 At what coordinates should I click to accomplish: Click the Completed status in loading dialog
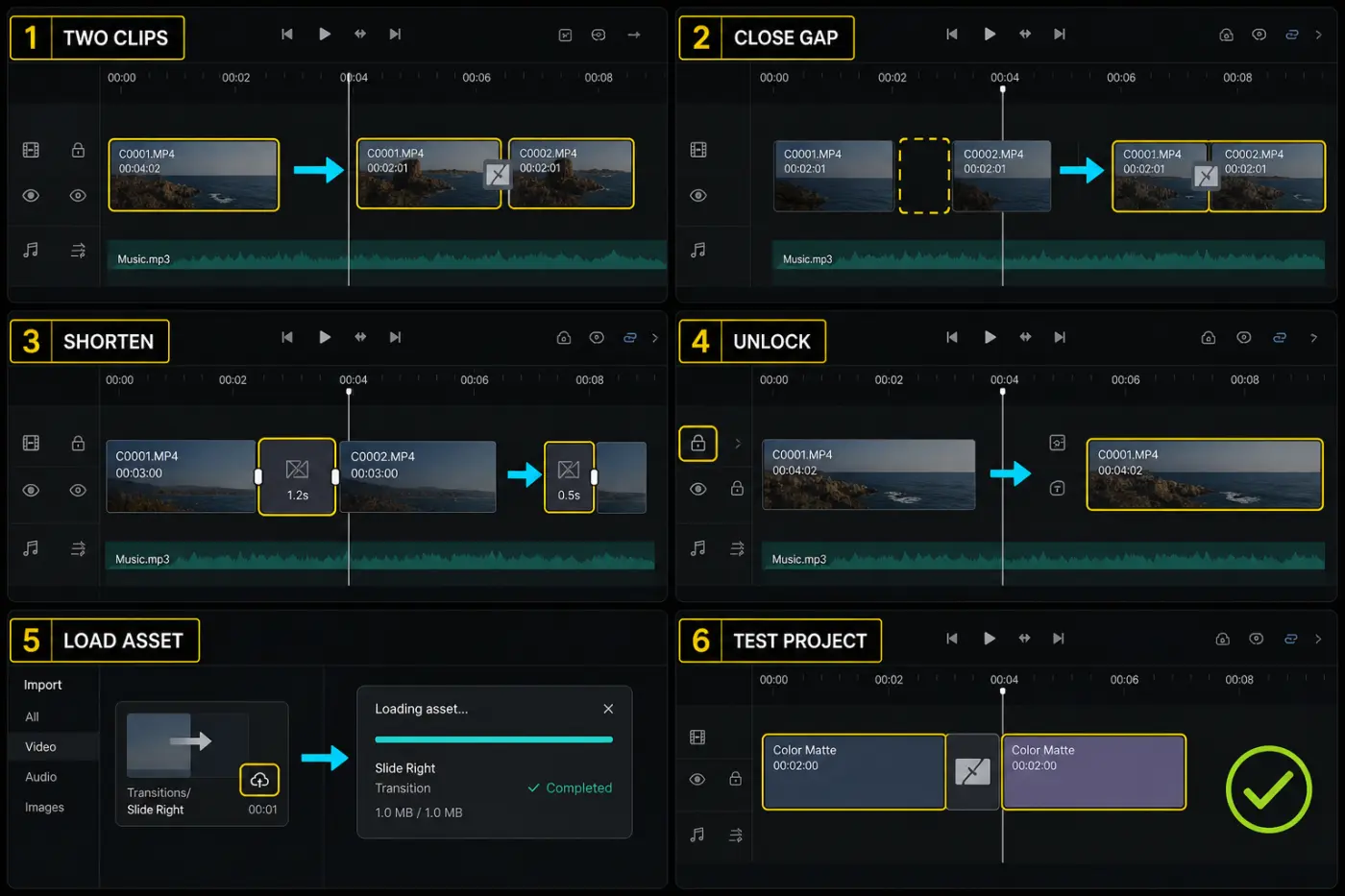pyautogui.click(x=570, y=788)
